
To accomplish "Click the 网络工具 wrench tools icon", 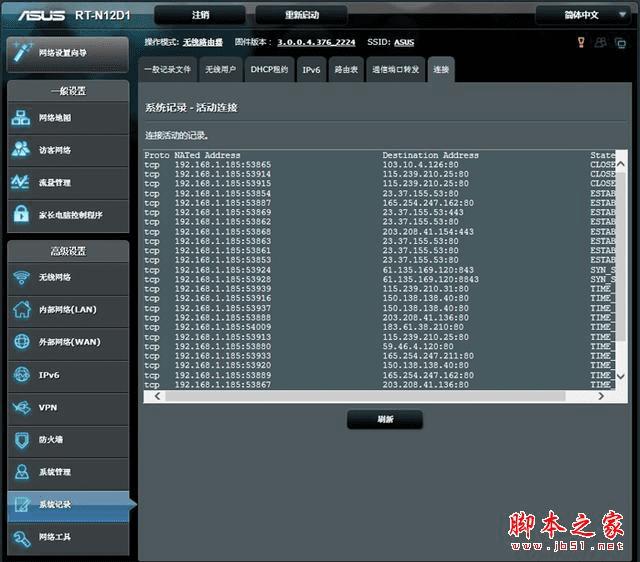I will point(22,537).
